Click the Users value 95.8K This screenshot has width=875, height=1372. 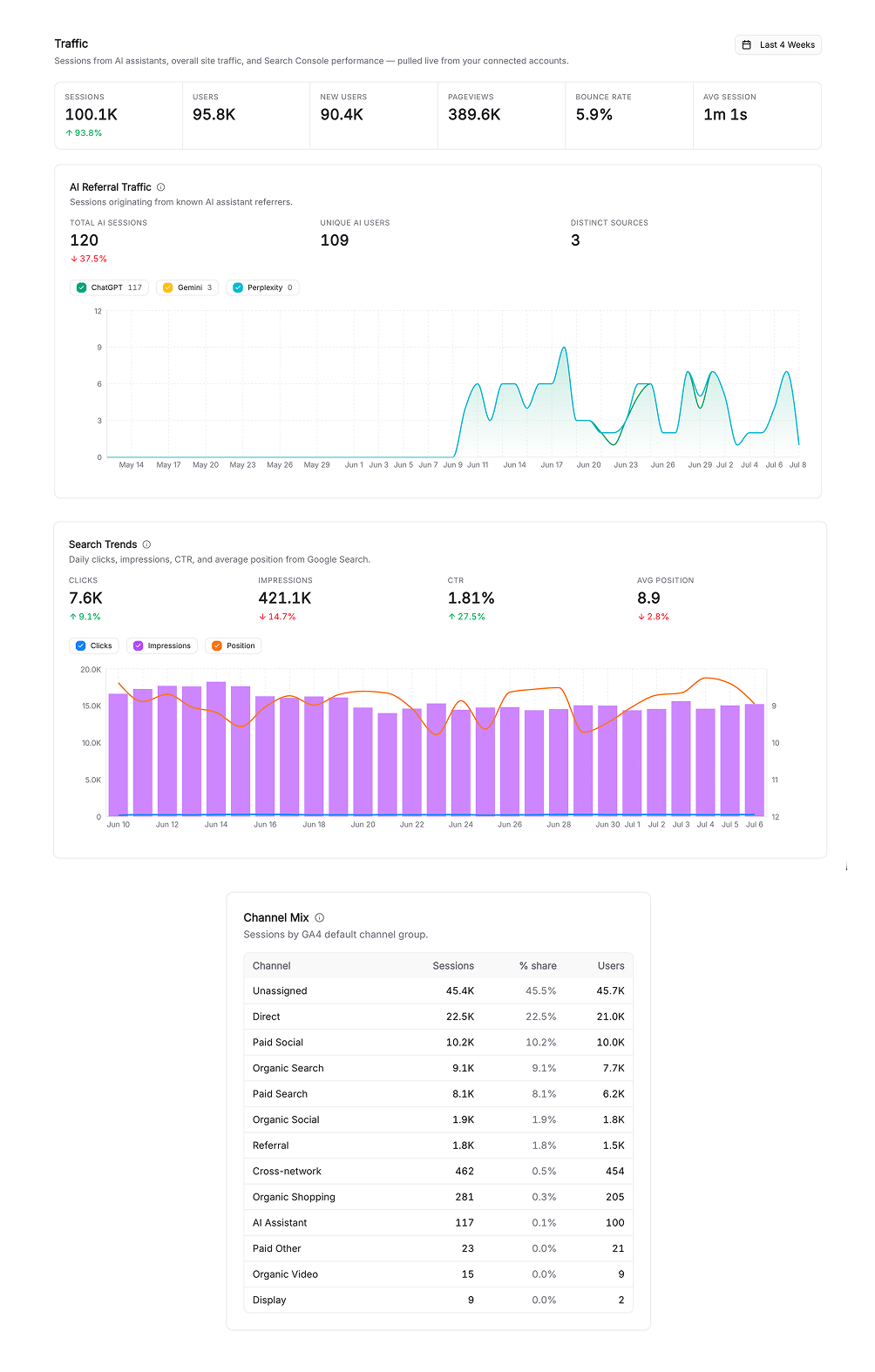[214, 115]
